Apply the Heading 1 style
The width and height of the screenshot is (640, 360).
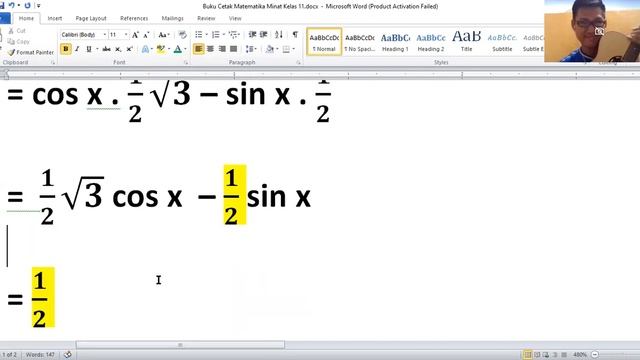click(x=395, y=42)
